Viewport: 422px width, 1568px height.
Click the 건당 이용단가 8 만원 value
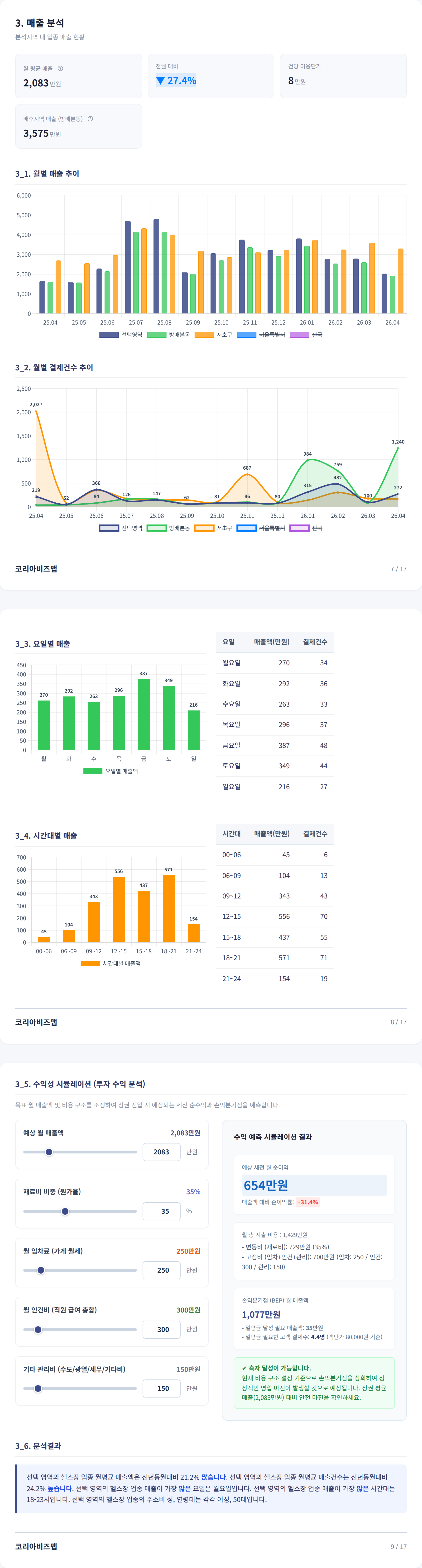coord(297,80)
